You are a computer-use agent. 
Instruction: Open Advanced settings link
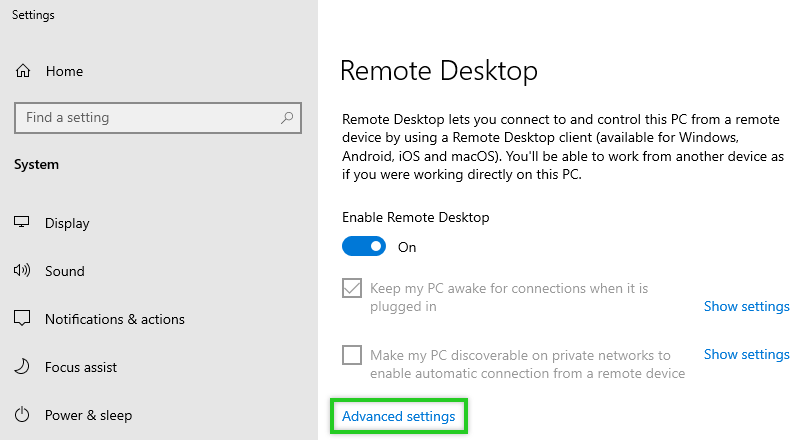(x=398, y=416)
